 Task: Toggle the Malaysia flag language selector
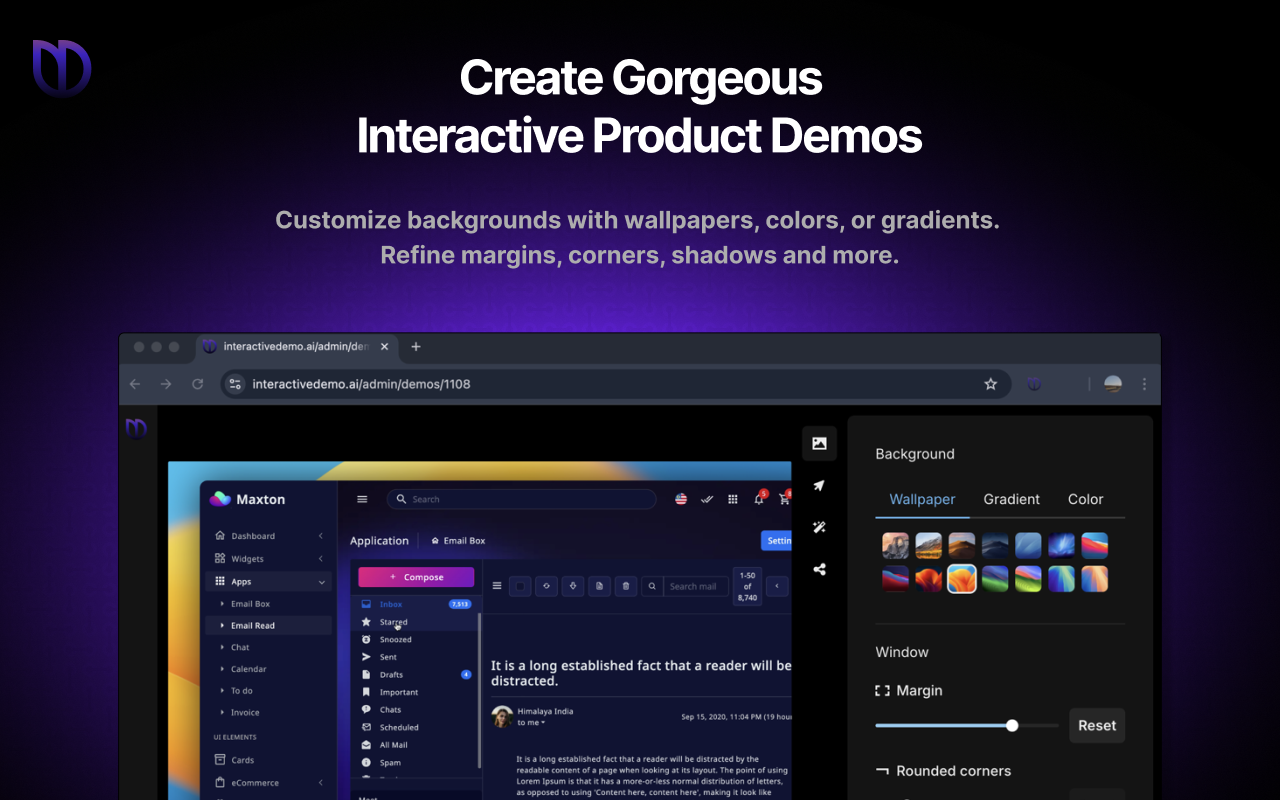tap(681, 498)
